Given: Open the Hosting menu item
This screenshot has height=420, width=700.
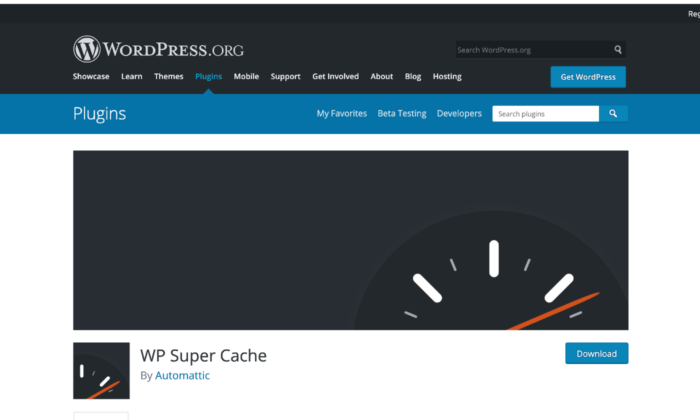Looking at the screenshot, I should [447, 76].
